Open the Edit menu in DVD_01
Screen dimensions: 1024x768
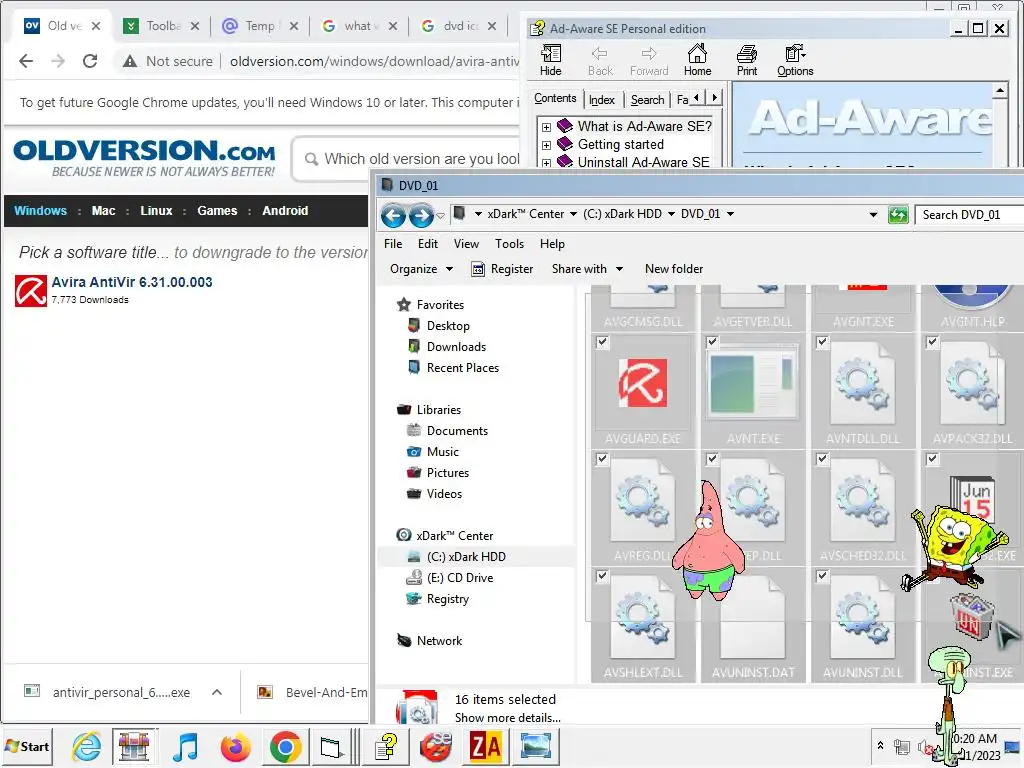point(428,244)
